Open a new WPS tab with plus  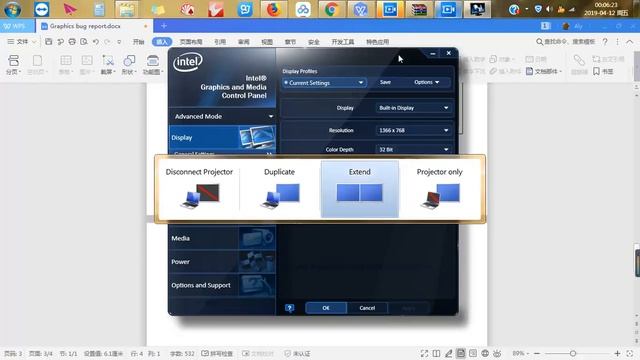click(164, 26)
